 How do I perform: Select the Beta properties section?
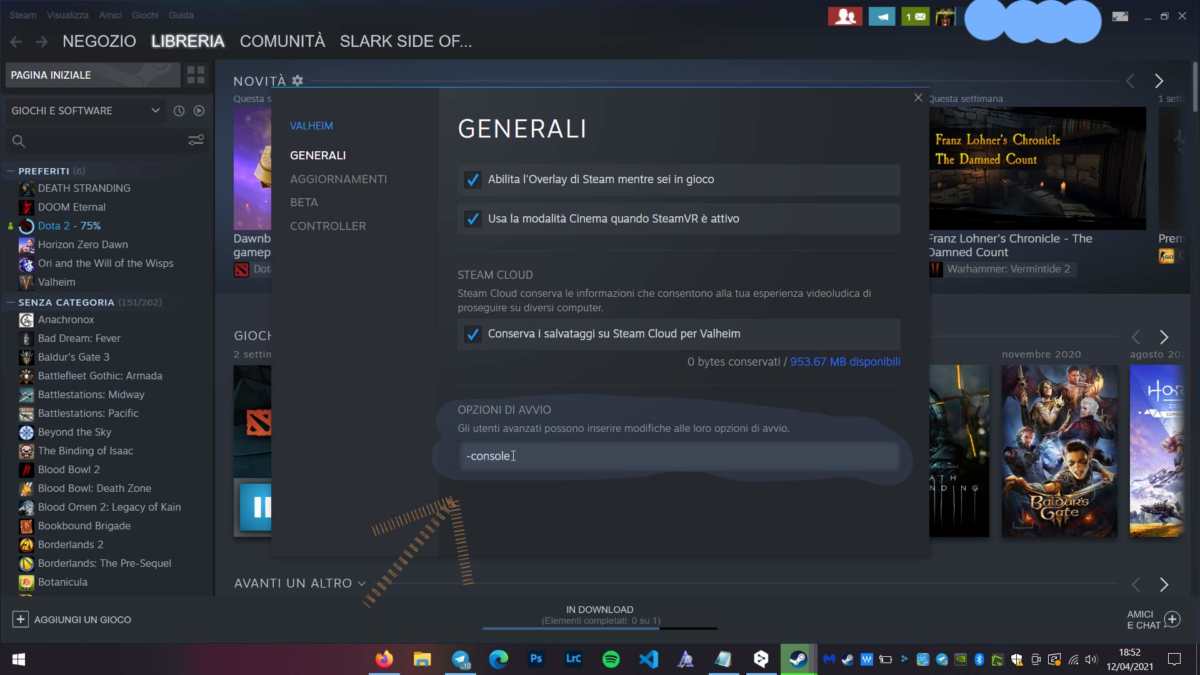point(304,202)
